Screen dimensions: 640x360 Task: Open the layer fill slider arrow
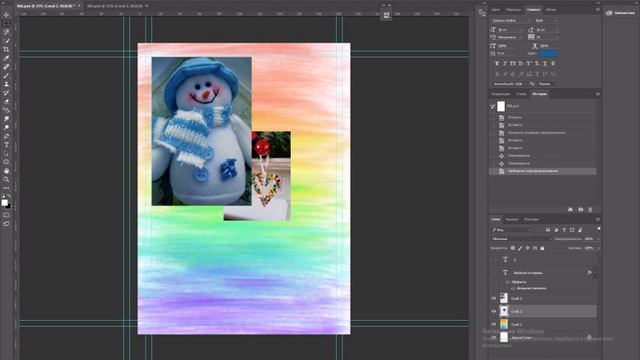pyautogui.click(x=598, y=248)
